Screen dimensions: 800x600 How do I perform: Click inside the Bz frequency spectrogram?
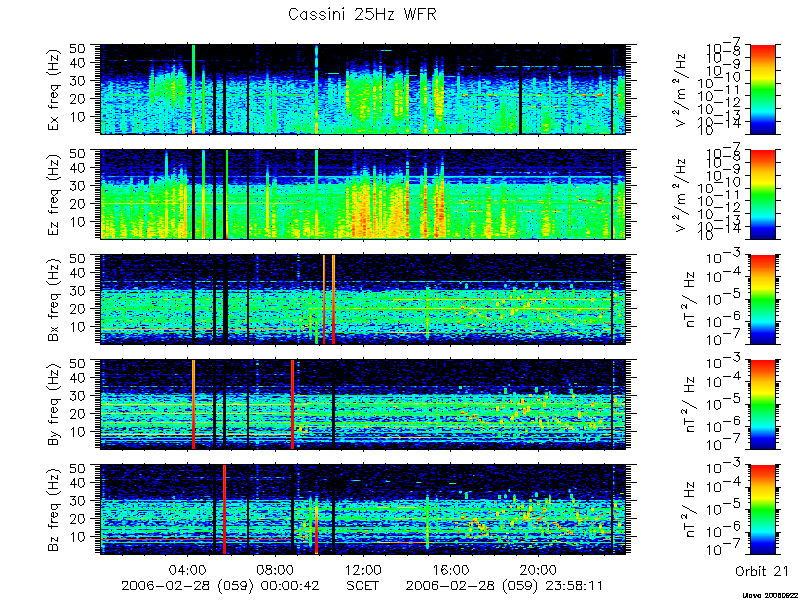[363, 510]
